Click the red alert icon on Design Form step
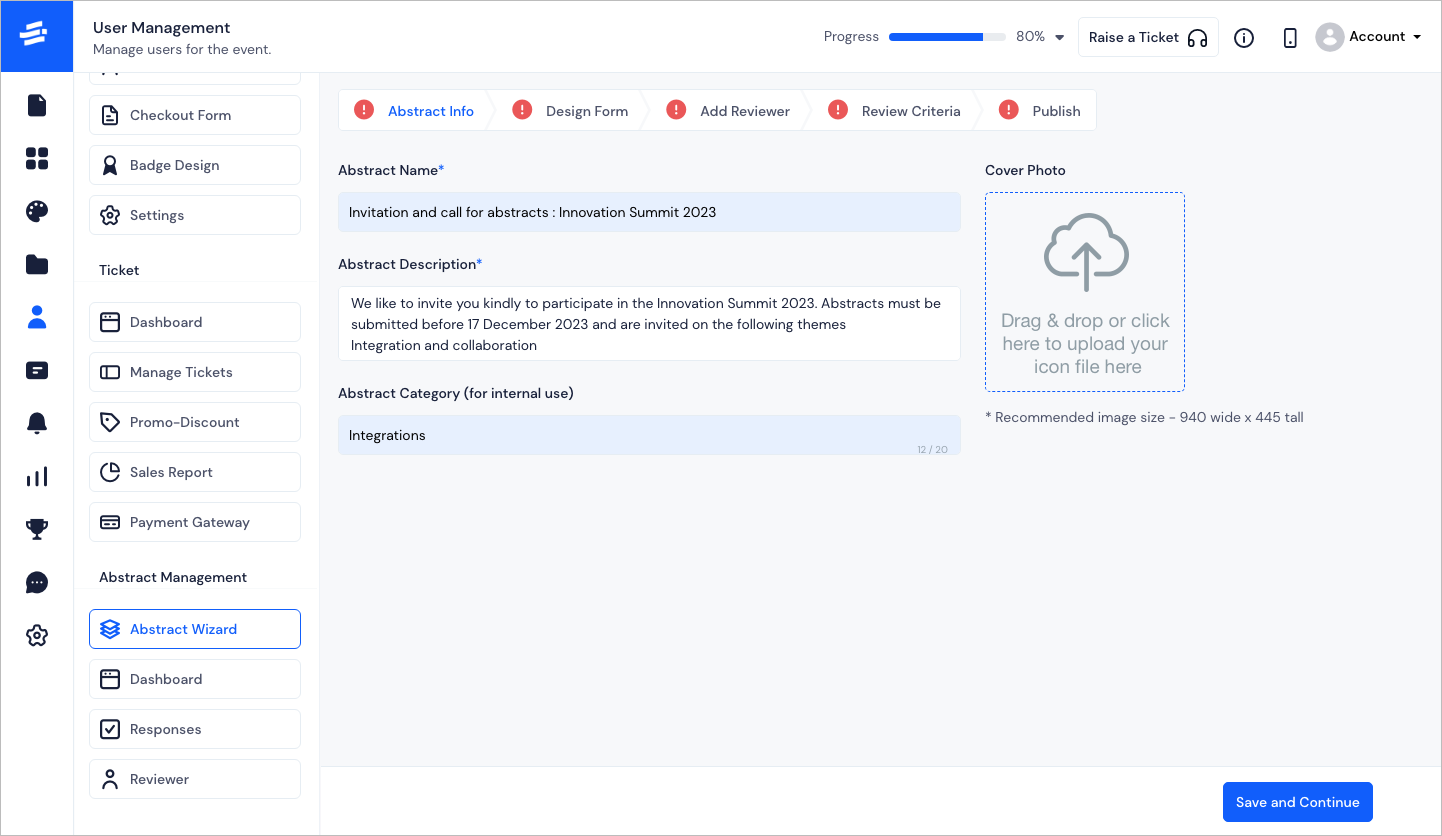This screenshot has height=836, width=1442. click(x=522, y=110)
